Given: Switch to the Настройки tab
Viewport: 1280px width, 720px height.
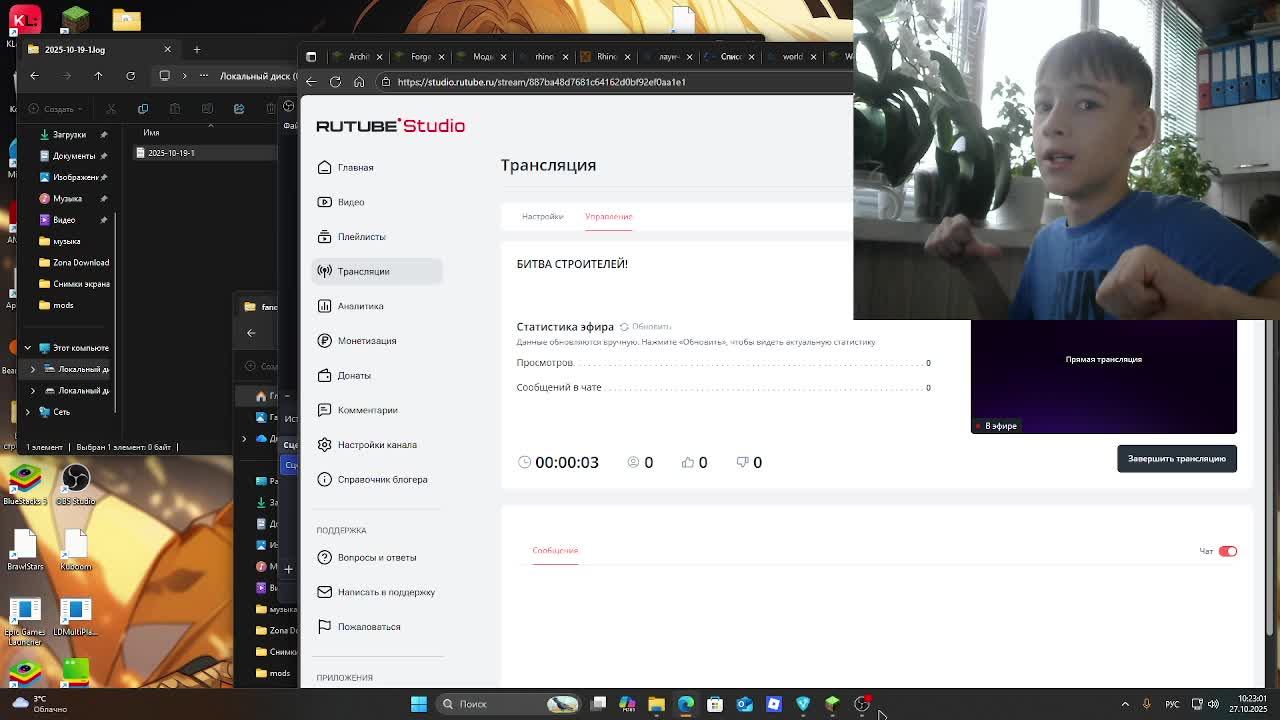Looking at the screenshot, I should click(542, 216).
